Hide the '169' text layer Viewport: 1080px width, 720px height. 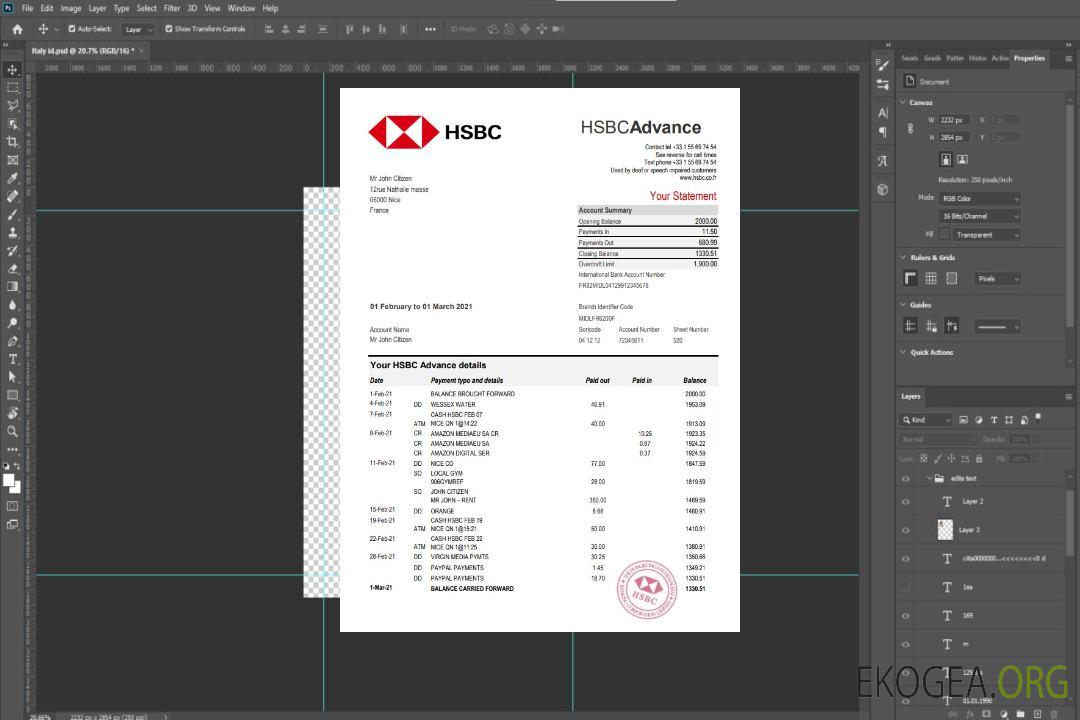coord(906,616)
